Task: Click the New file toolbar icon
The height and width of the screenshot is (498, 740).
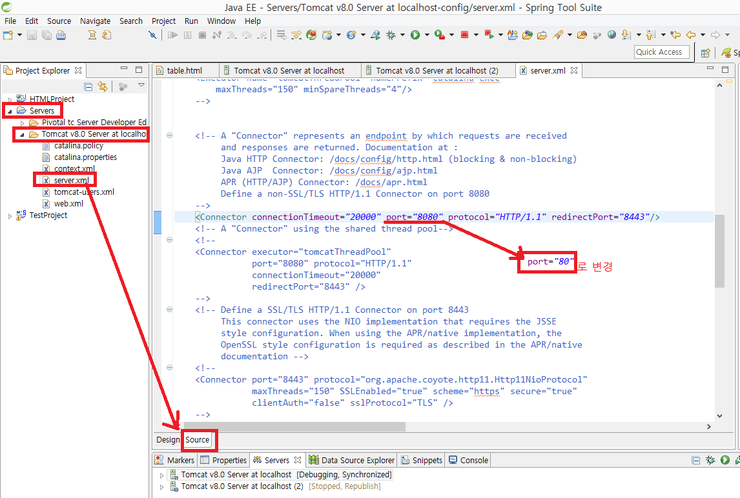Action: [9, 35]
